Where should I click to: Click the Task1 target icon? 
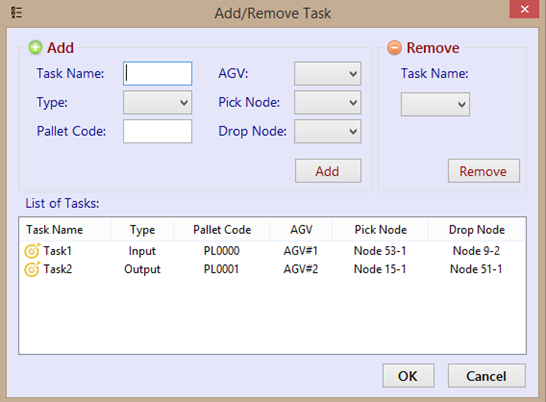(x=32, y=250)
